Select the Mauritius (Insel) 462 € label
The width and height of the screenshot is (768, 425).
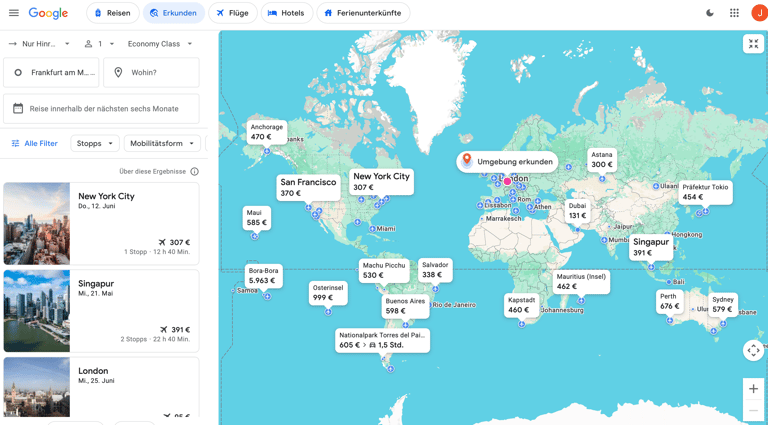click(x=581, y=282)
